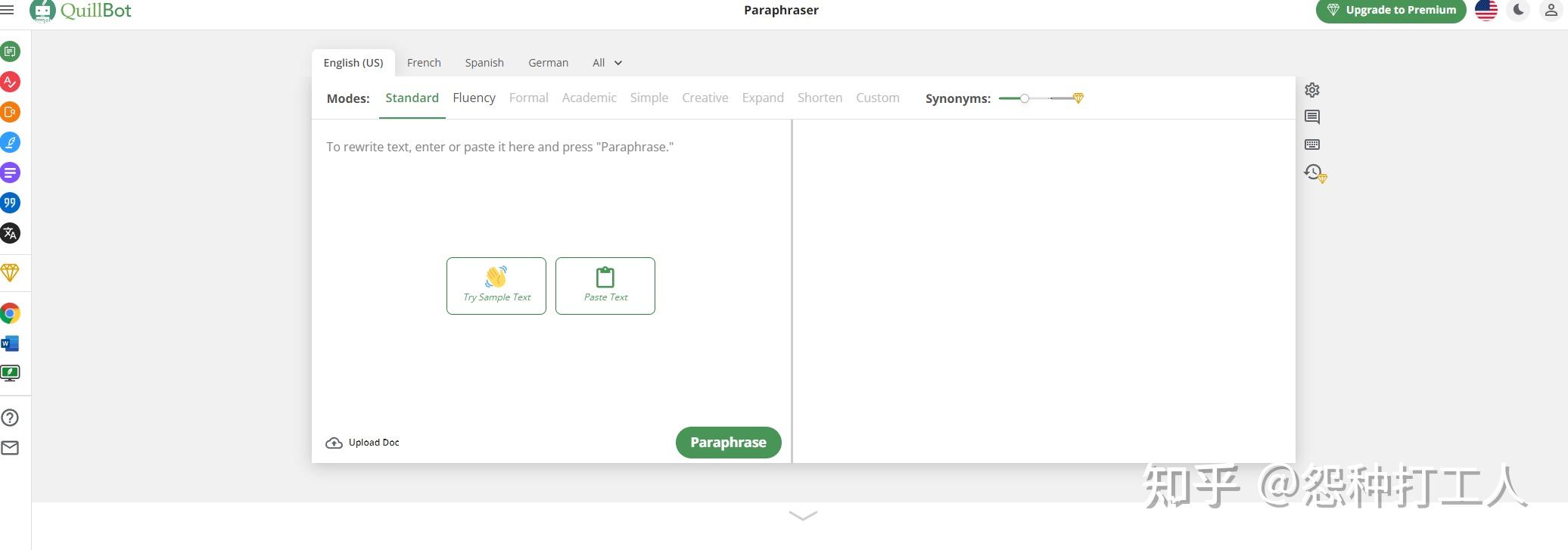Open the Chrome extension icon
This screenshot has width=1568, height=550.
10,313
